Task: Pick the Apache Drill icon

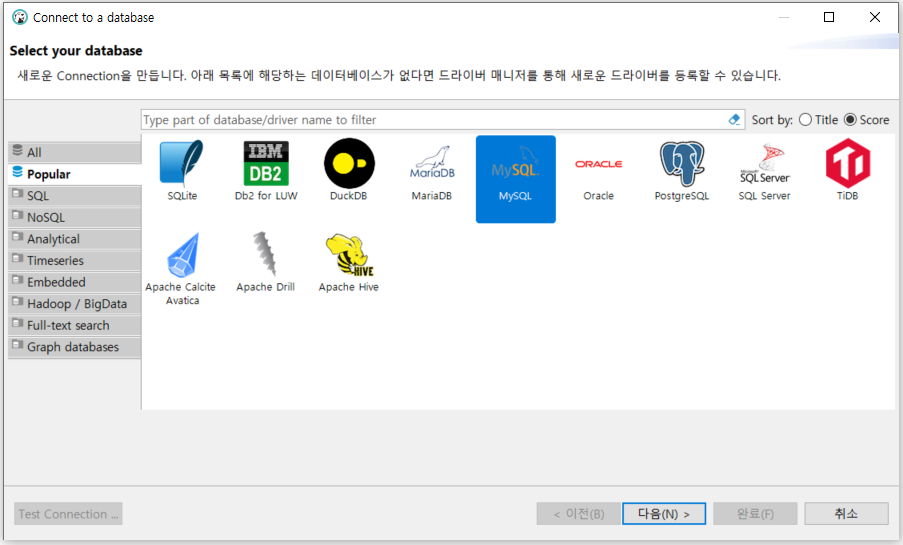Action: point(265,254)
